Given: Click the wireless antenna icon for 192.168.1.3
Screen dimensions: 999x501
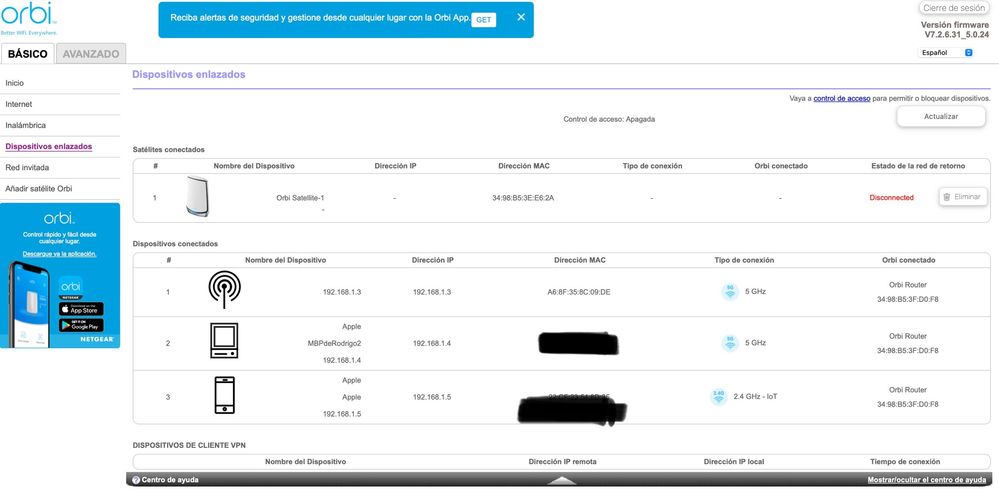Looking at the screenshot, I should tap(224, 291).
